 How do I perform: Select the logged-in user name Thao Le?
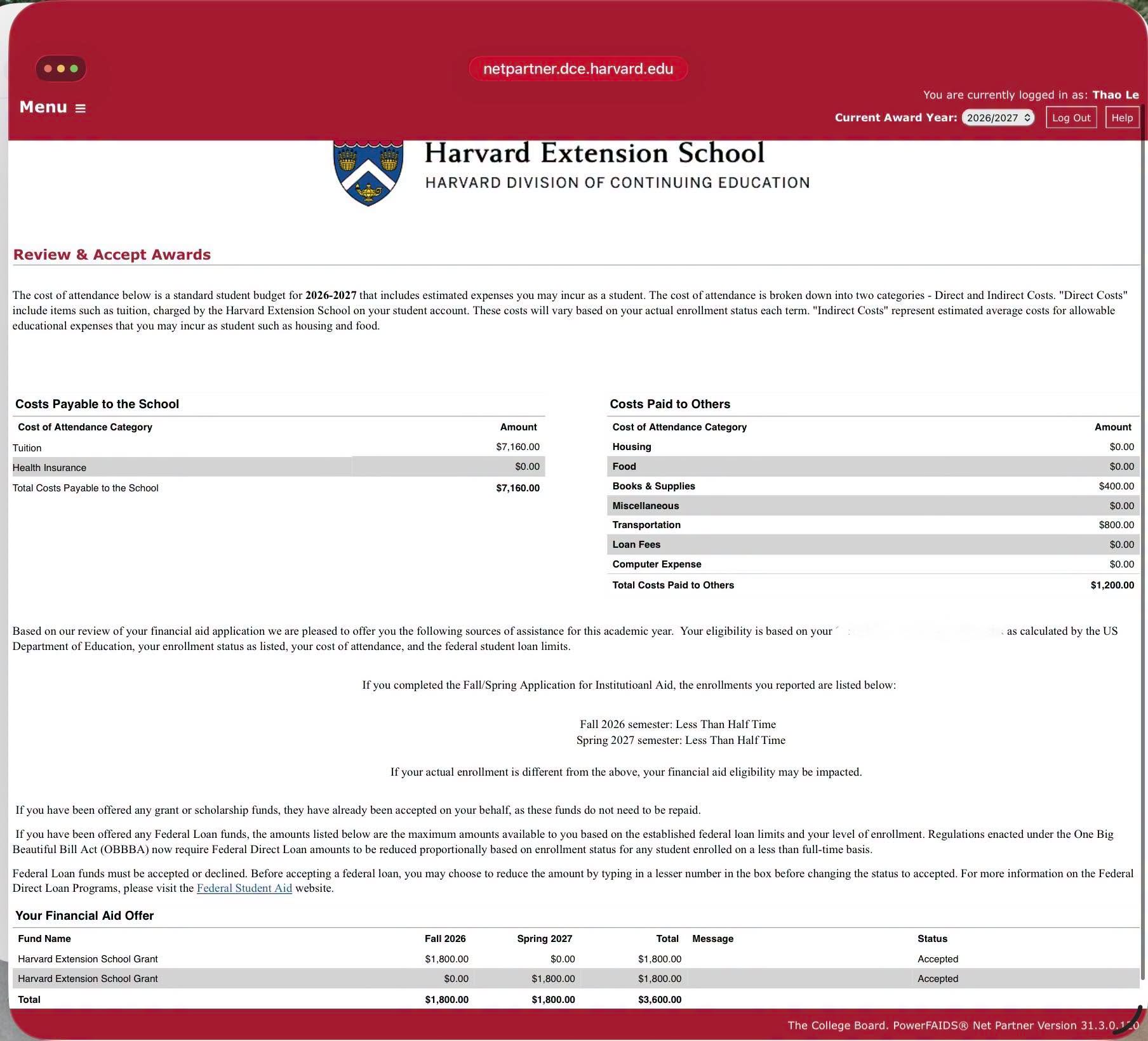(x=1116, y=95)
